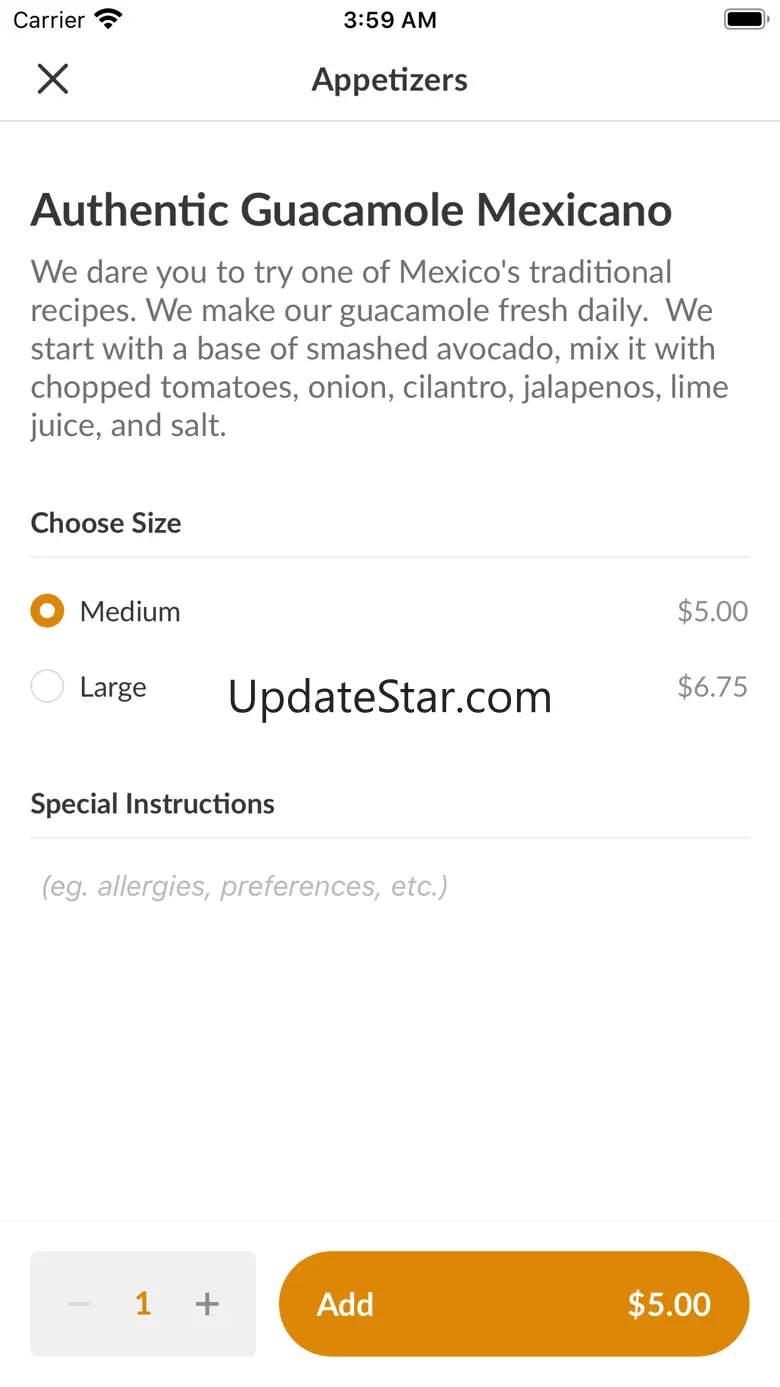Tap the Wi-Fi status icon
The width and height of the screenshot is (780, 1387).
[x=106, y=20]
